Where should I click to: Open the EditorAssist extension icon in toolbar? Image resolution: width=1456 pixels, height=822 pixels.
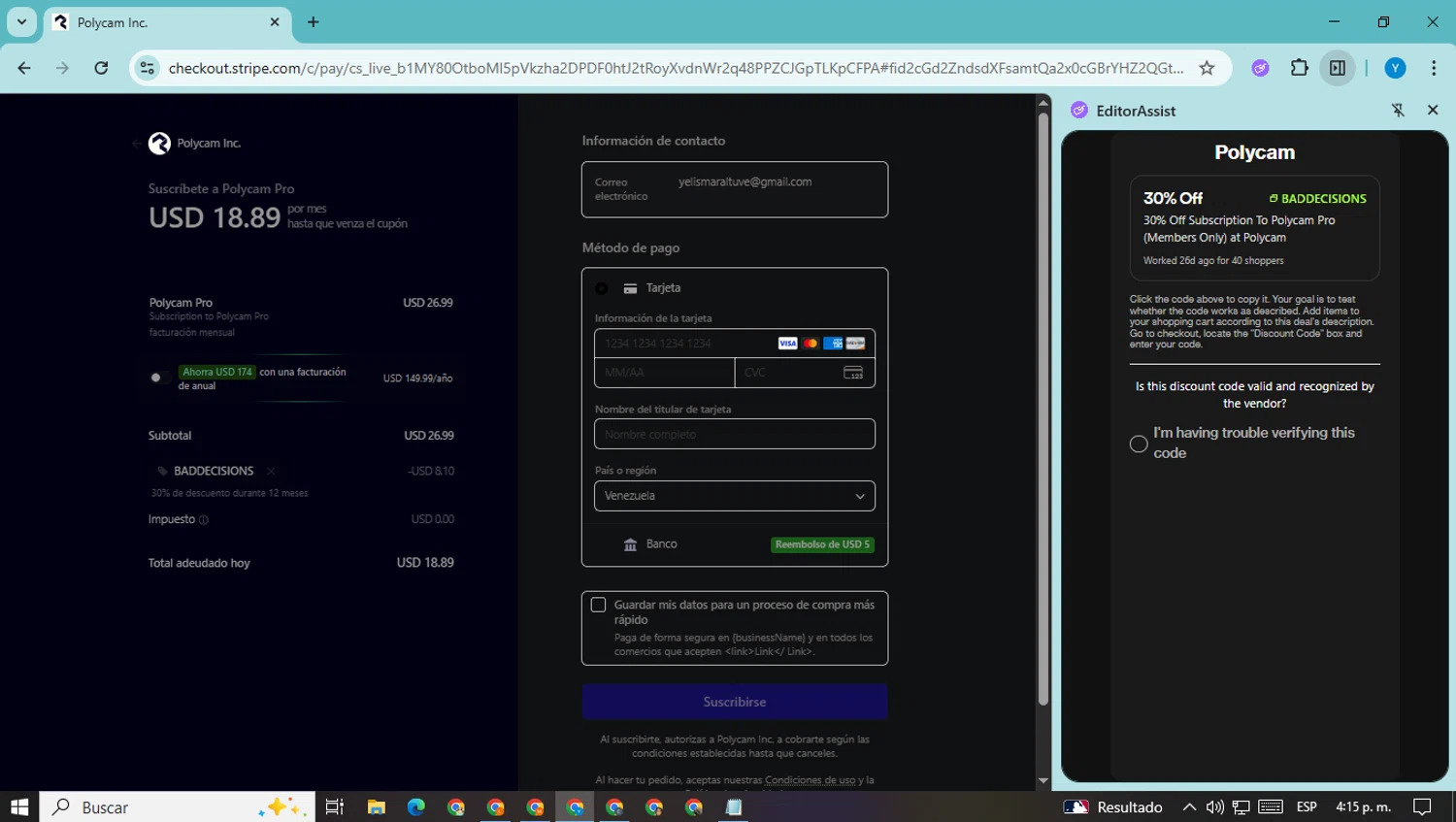[x=1260, y=68]
